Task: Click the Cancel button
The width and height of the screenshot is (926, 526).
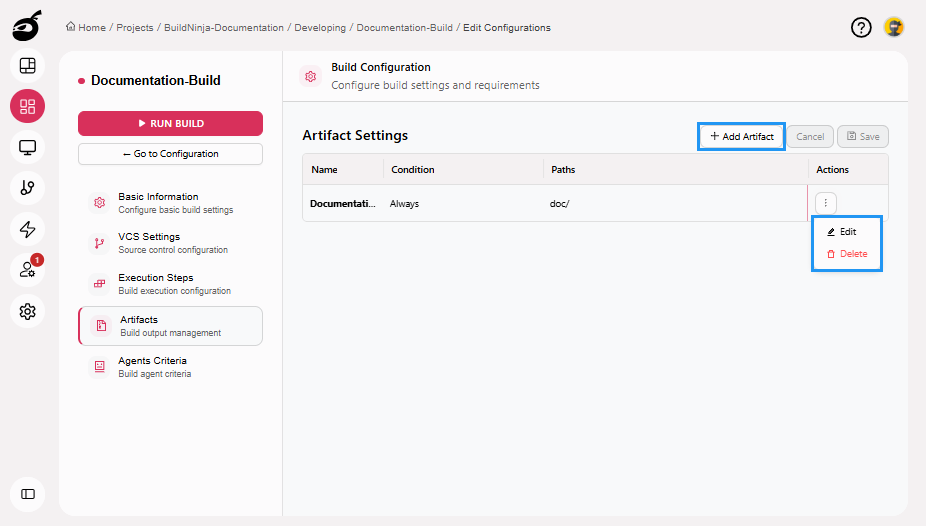Action: pos(810,136)
